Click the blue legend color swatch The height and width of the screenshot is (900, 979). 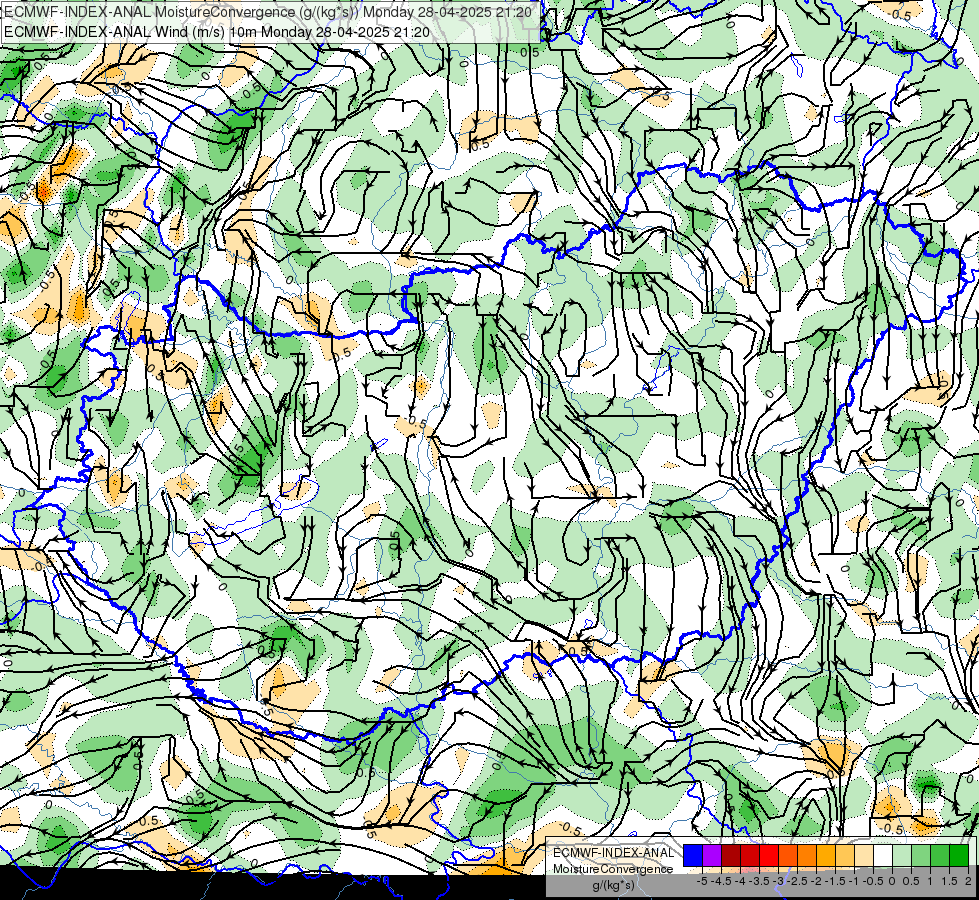[693, 855]
